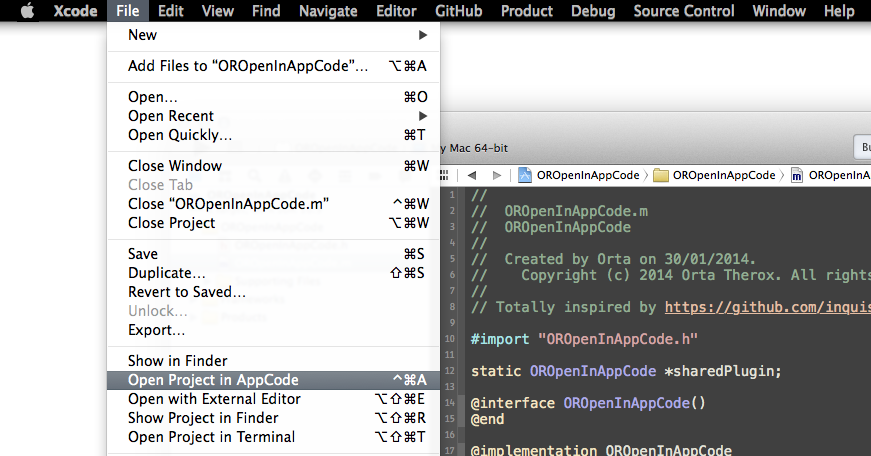Click the @end line
The width and height of the screenshot is (871, 456).
point(487,419)
